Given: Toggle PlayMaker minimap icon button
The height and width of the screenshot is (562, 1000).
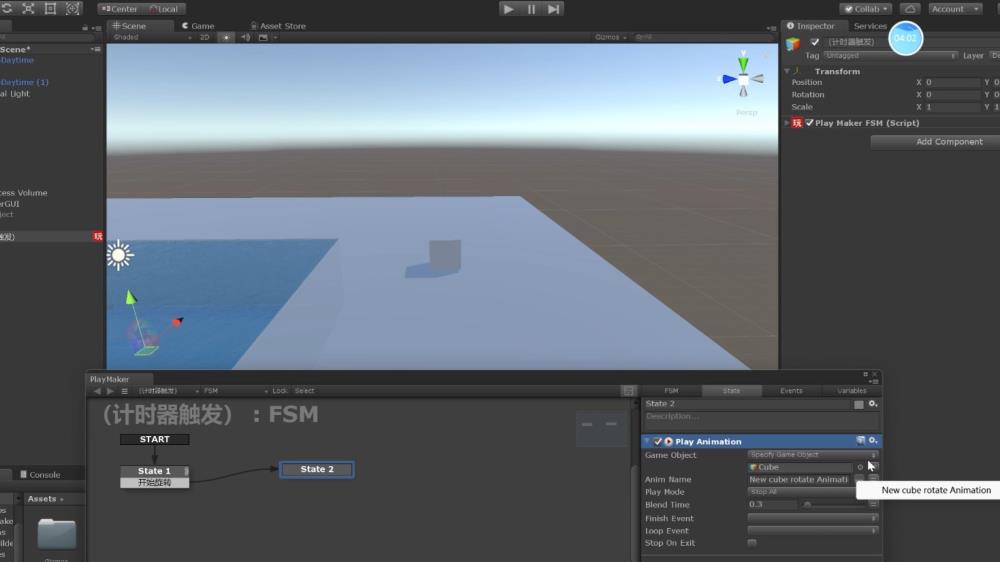Looking at the screenshot, I should click(628, 391).
